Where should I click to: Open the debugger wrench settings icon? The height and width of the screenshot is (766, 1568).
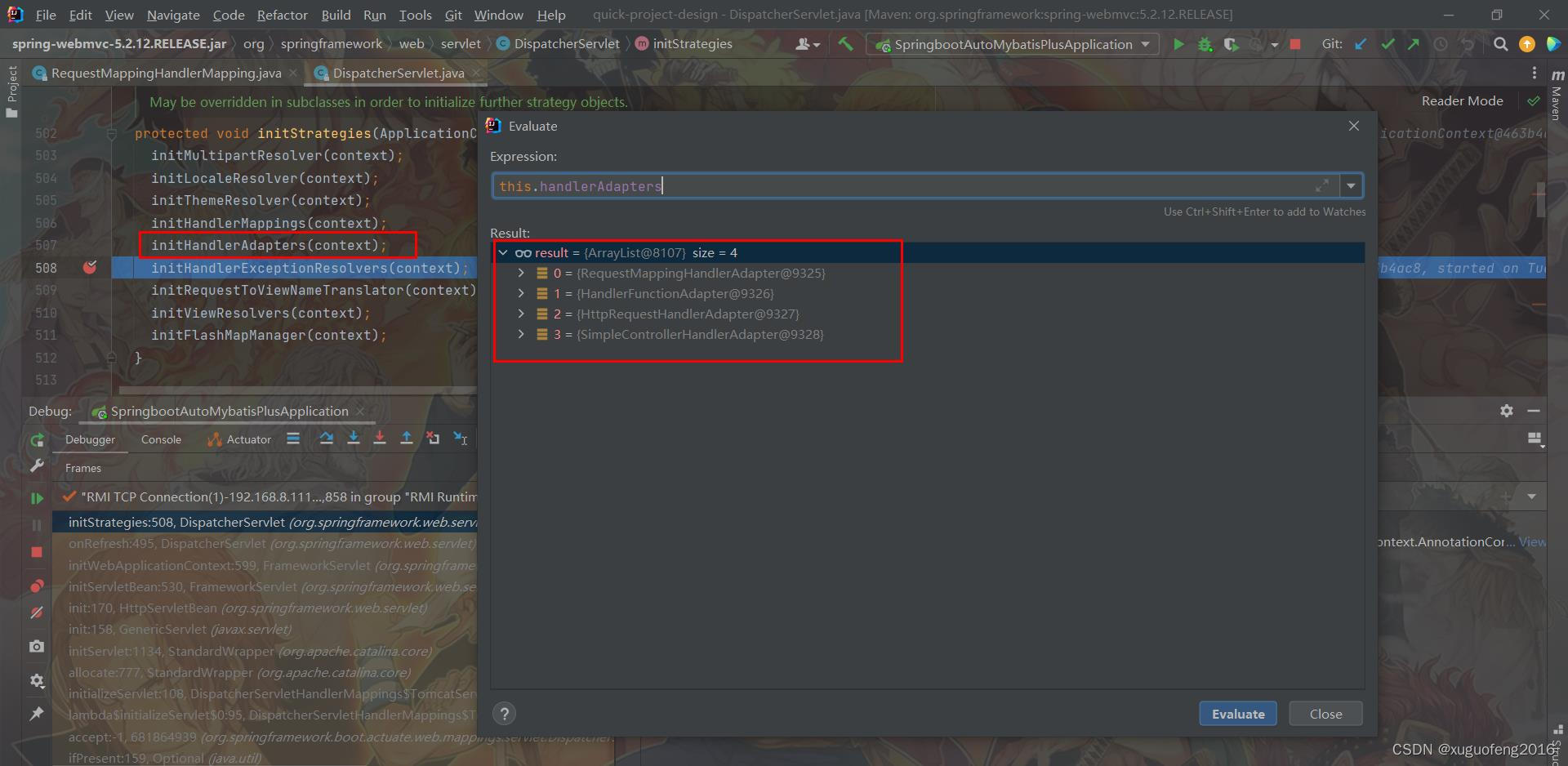click(37, 465)
